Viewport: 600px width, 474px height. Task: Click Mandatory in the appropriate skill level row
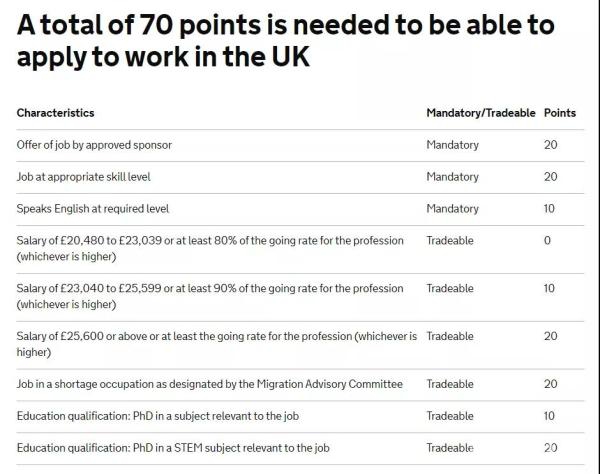[452, 177]
